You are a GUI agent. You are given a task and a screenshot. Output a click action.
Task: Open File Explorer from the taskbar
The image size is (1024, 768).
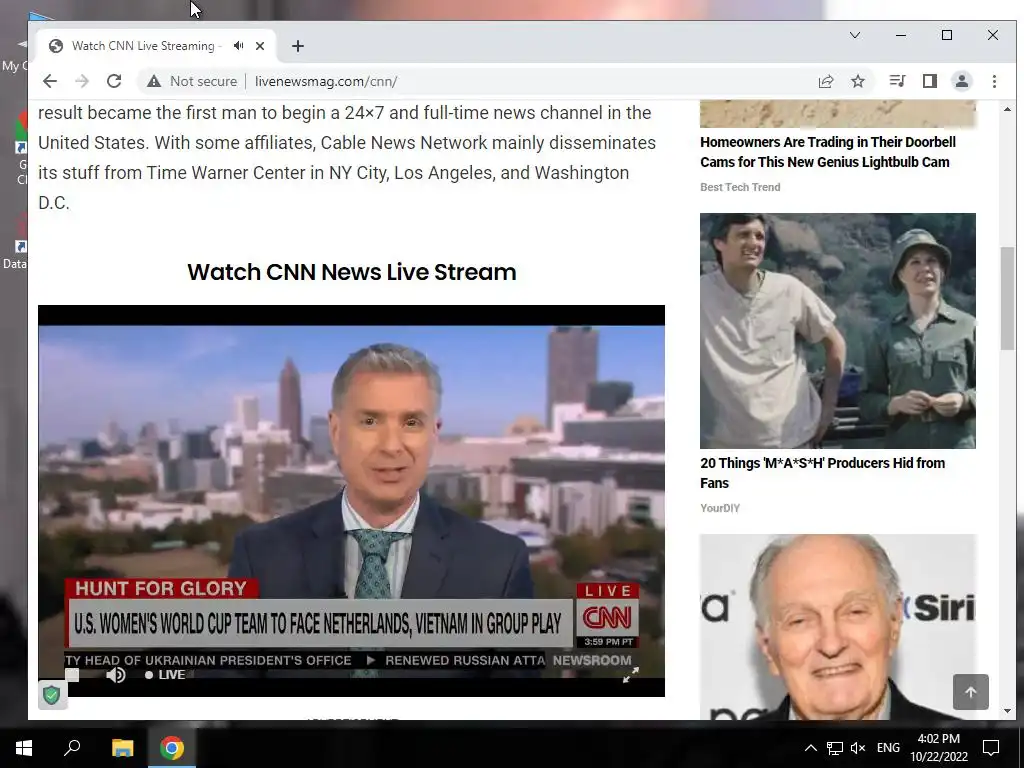[x=122, y=748]
